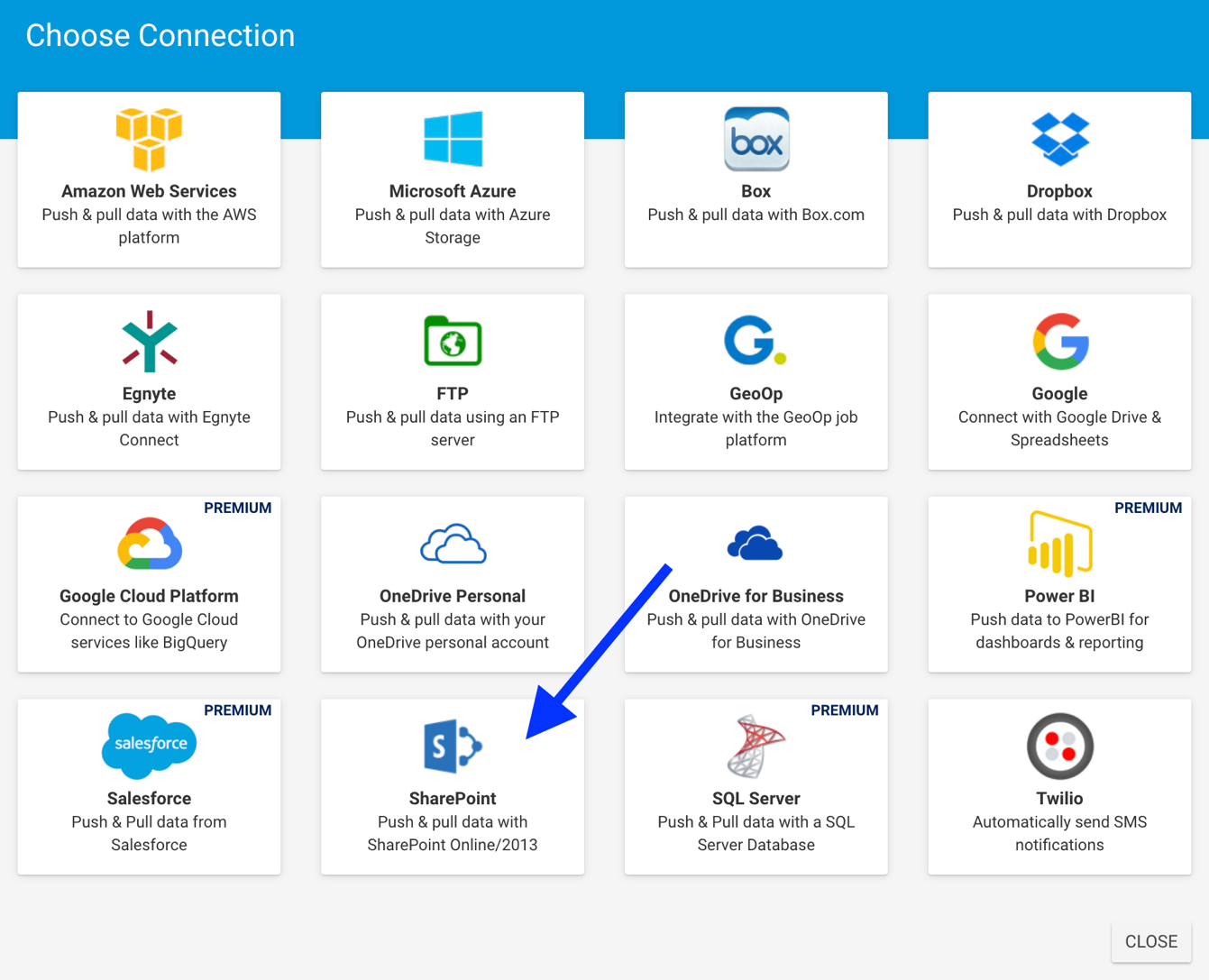Click 'Push & pull data using an FTP server'
Screen dimensions: 1209x980
coord(453,429)
